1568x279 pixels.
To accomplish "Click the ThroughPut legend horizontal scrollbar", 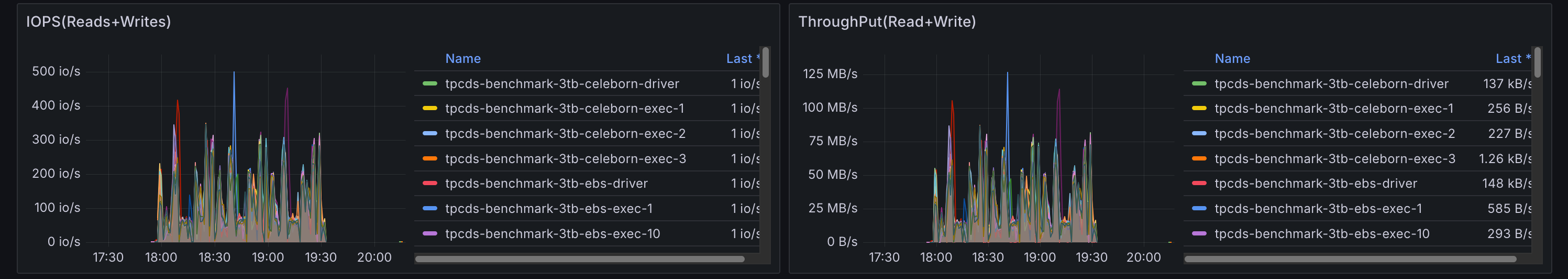I will click(x=1350, y=259).
